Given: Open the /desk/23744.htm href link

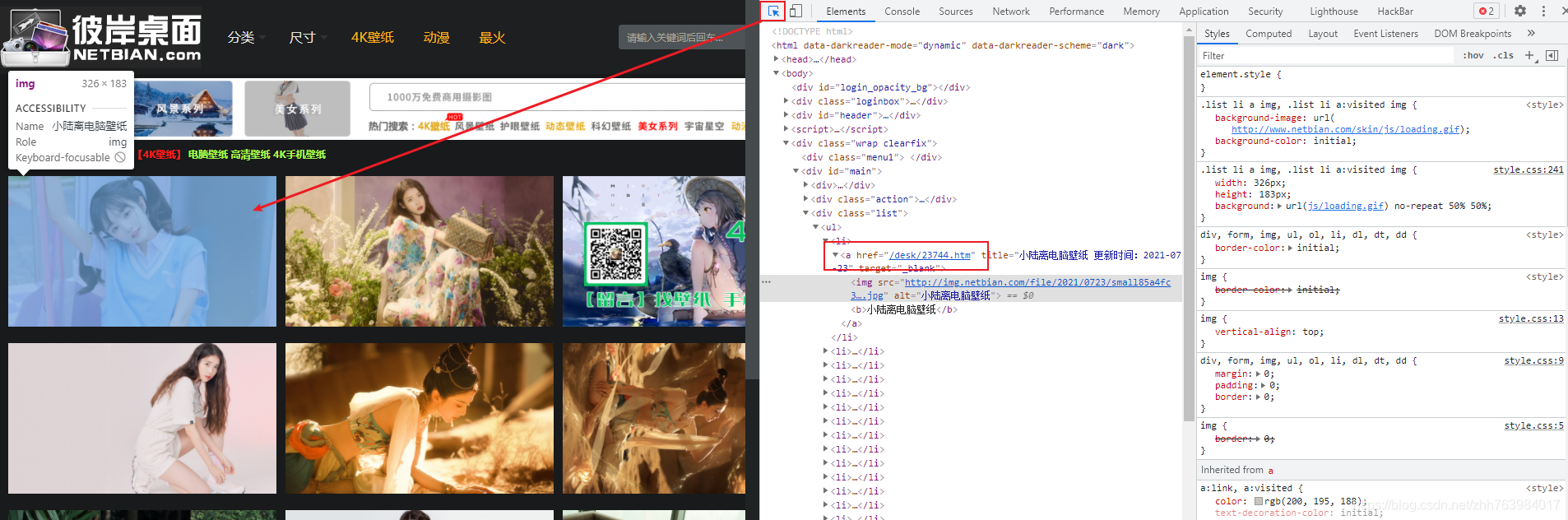Looking at the screenshot, I should (x=930, y=255).
